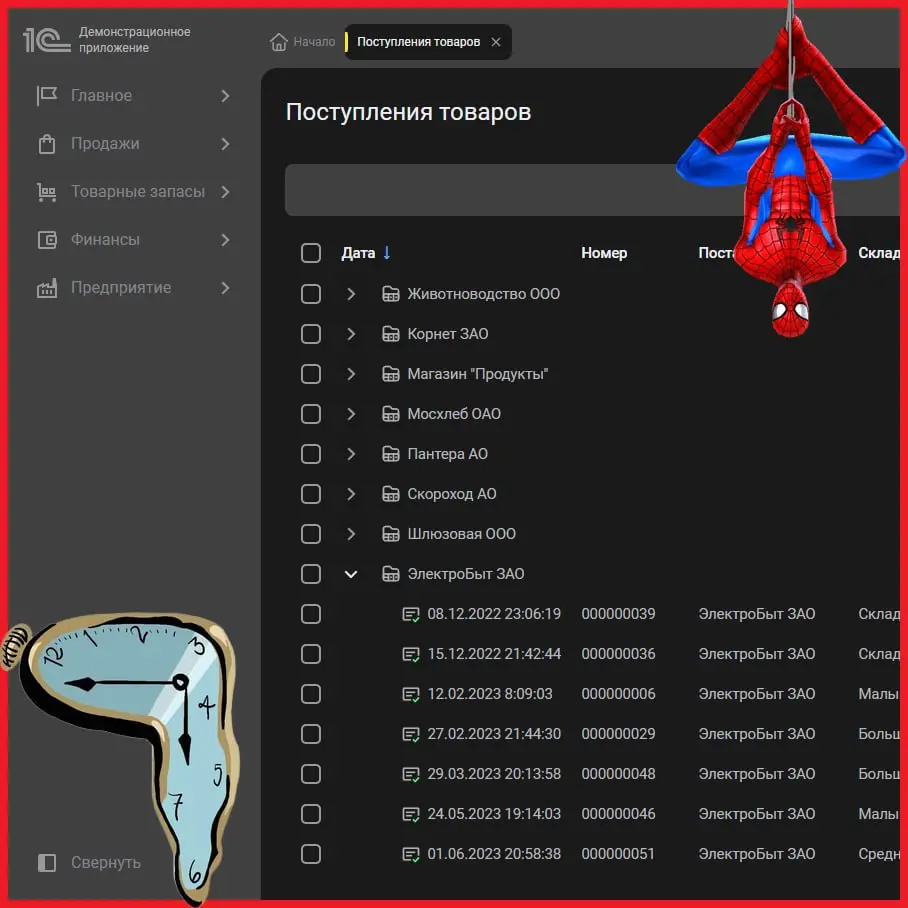
Task: Click the warehouse cart icon for Товарные запасы
Action: 46,192
